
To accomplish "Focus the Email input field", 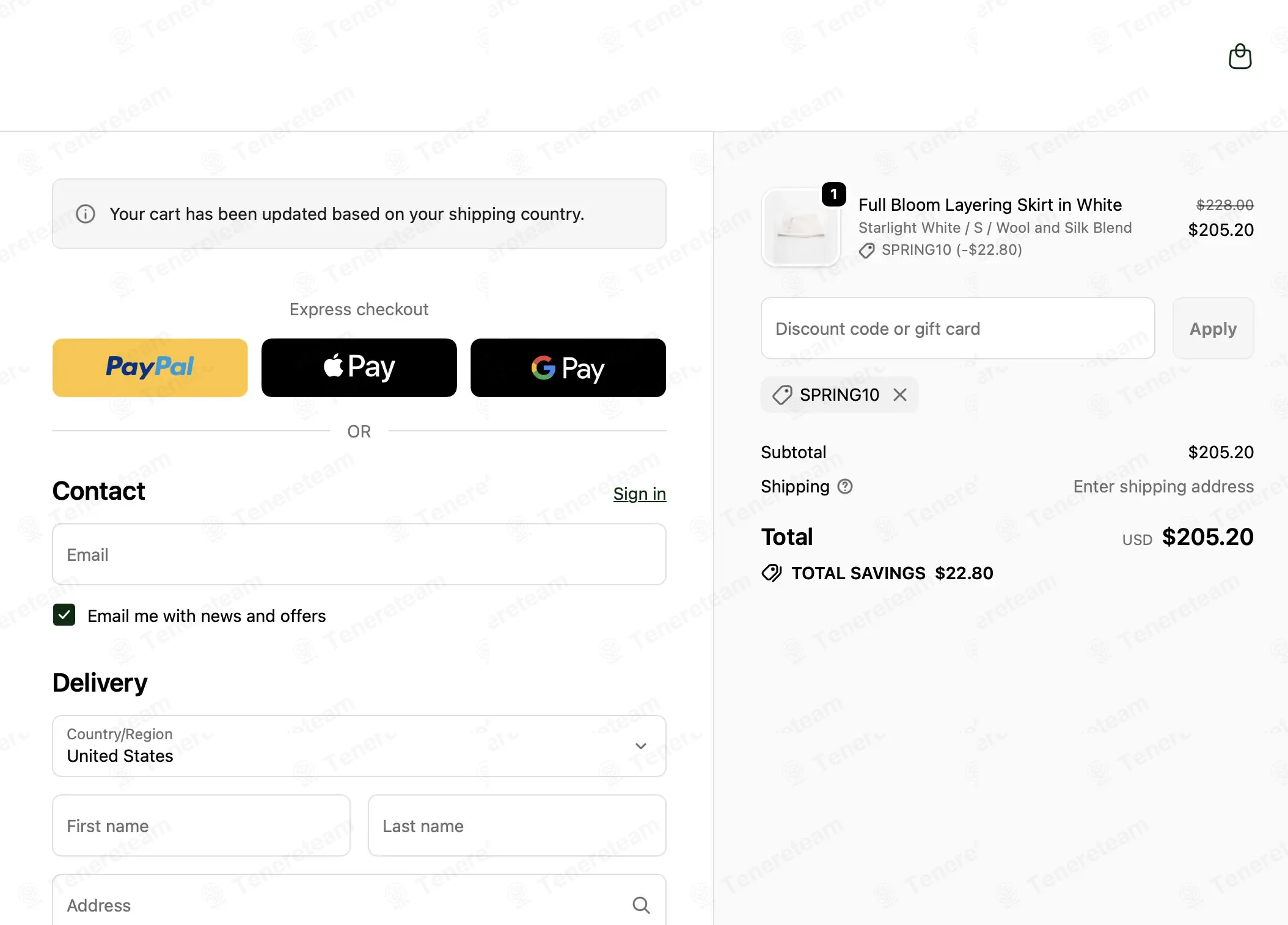I will [x=359, y=554].
